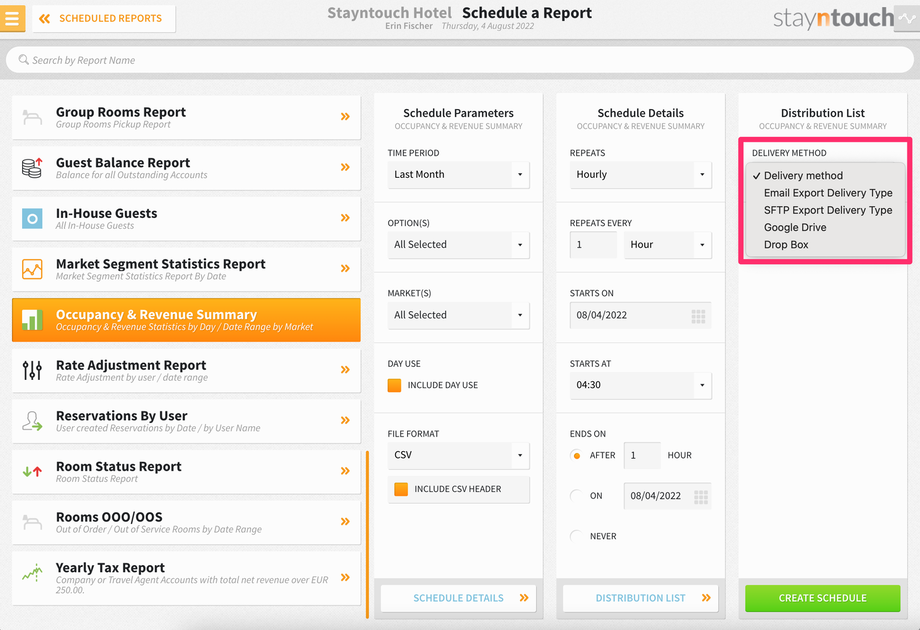
Task: Choose the Delivery method placeholder option
Action: (803, 175)
